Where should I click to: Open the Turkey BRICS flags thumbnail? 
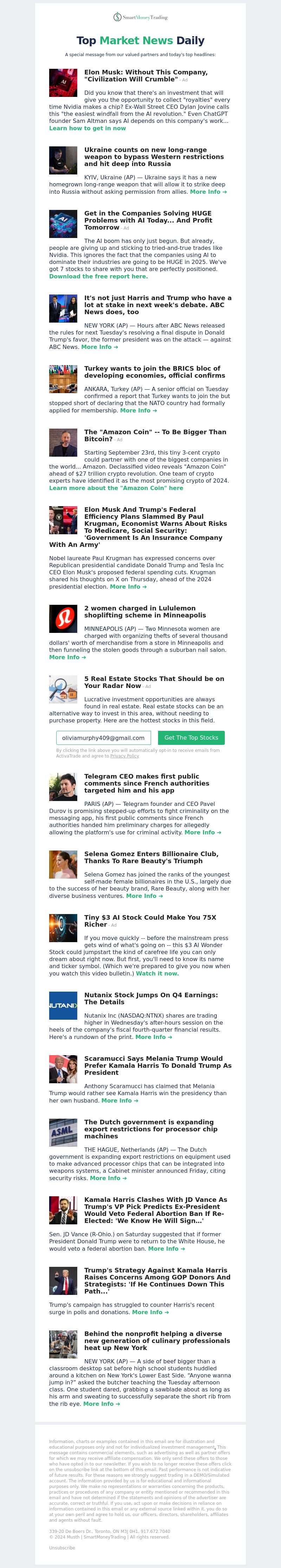pos(63,379)
